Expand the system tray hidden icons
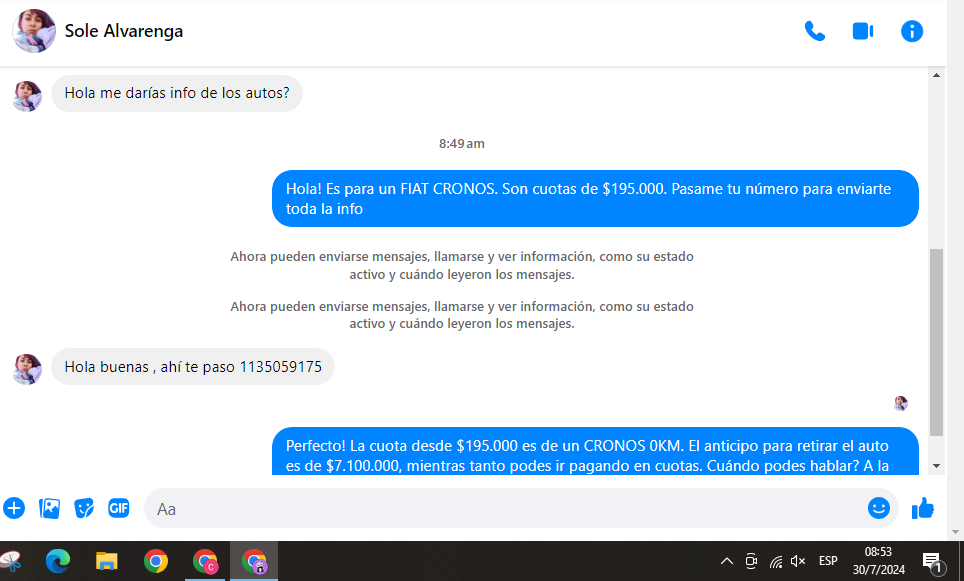Image resolution: width=964 pixels, height=581 pixels. pyautogui.click(x=727, y=561)
